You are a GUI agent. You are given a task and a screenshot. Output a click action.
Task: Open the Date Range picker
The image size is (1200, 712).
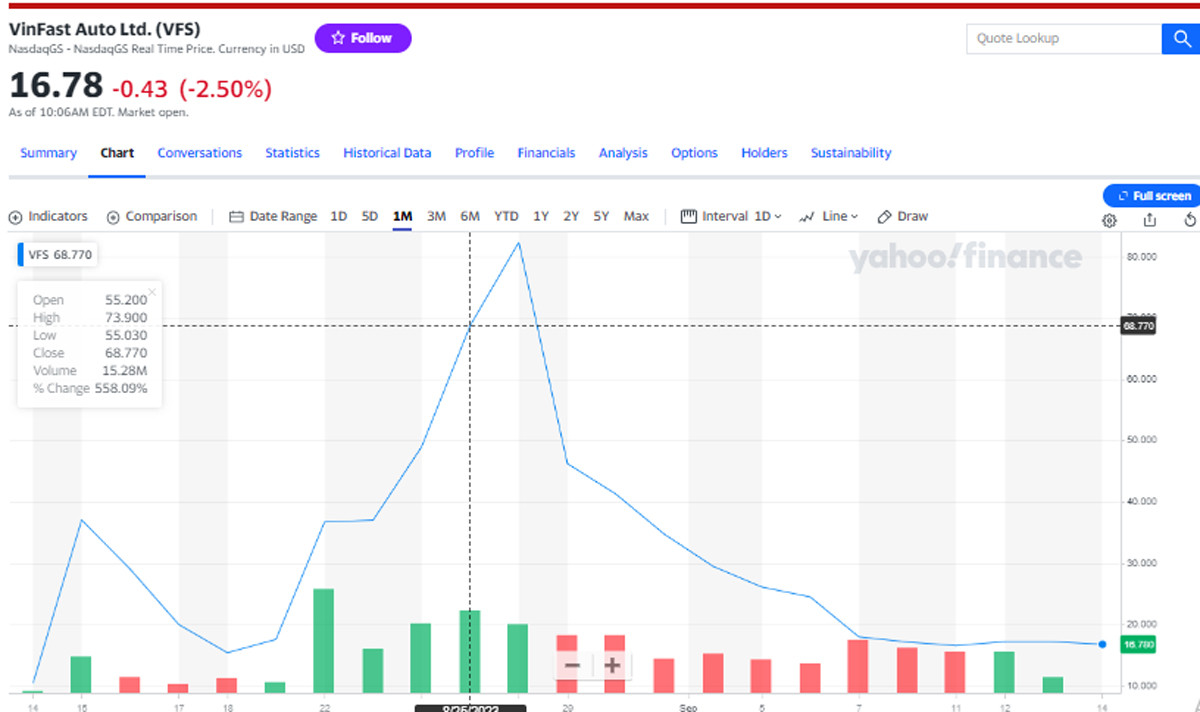pos(273,216)
